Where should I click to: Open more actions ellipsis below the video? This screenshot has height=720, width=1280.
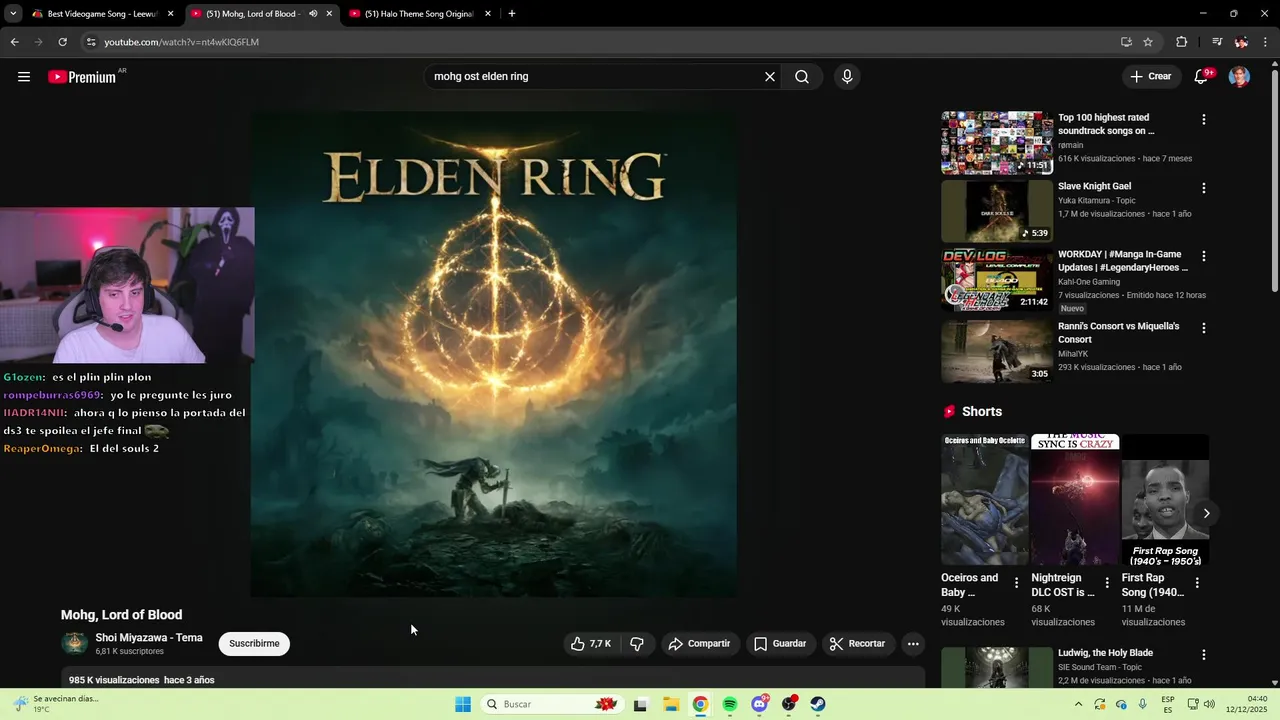(913, 644)
